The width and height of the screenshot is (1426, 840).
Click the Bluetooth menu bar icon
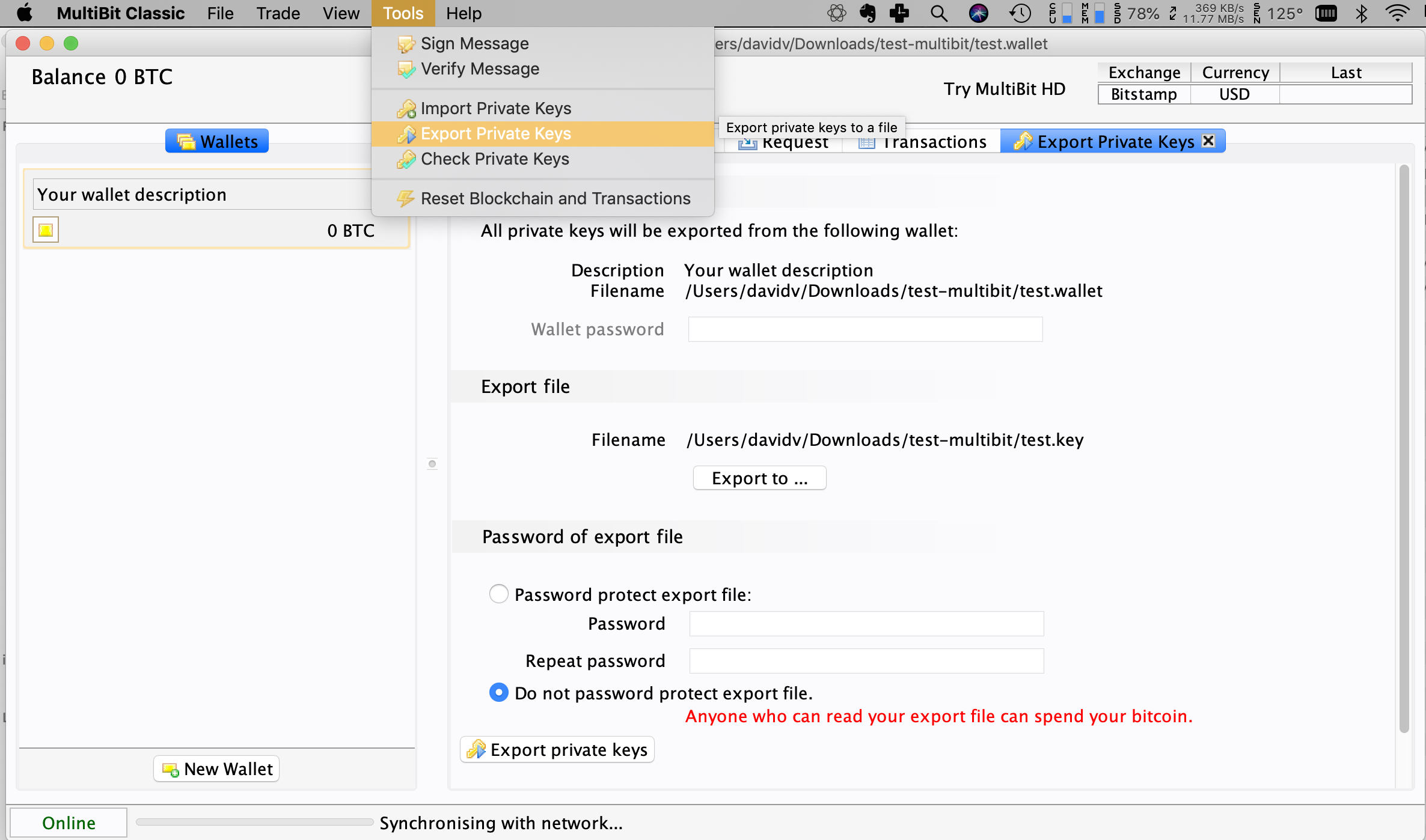[1362, 13]
